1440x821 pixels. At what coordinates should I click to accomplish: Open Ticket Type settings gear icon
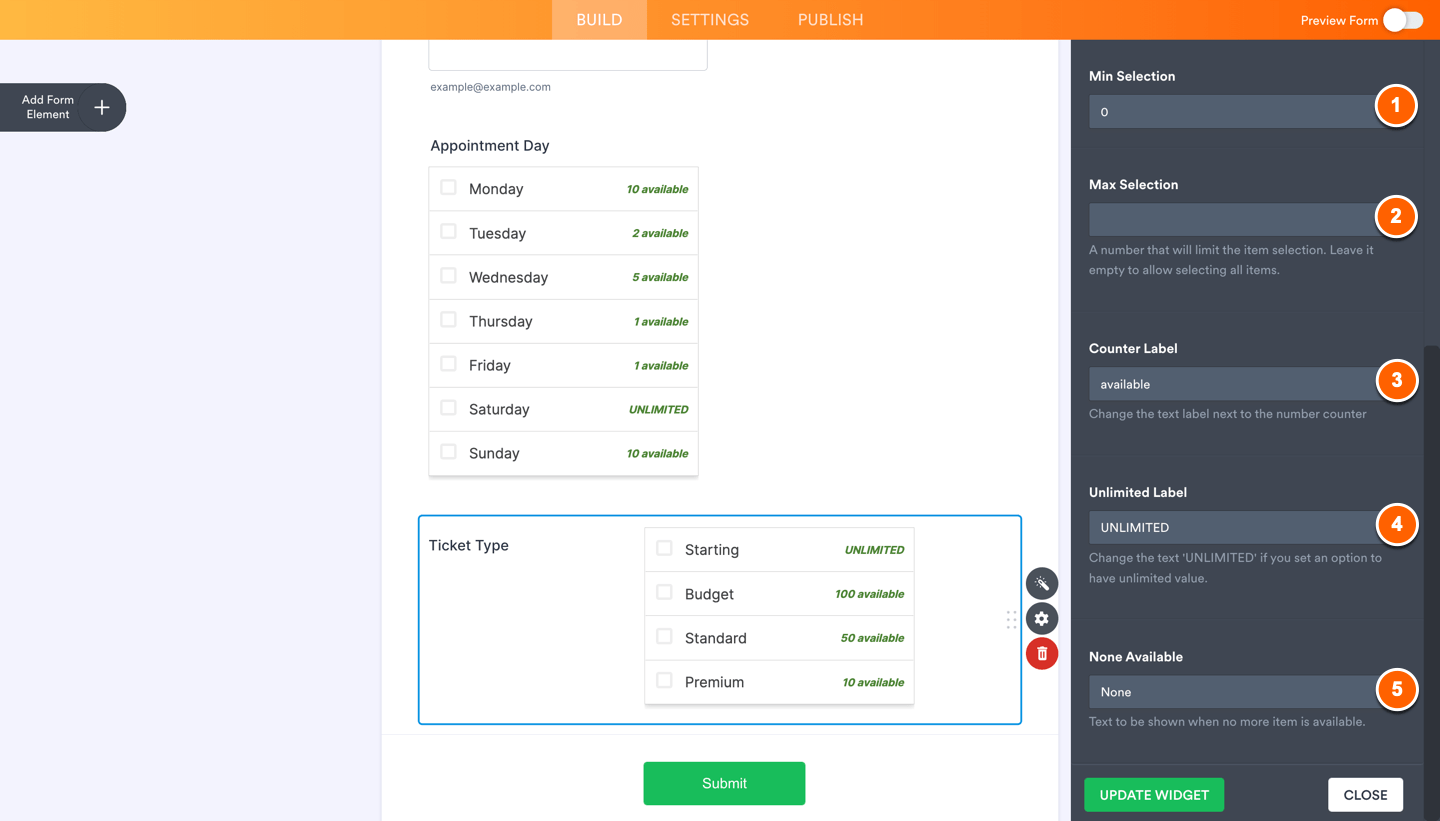click(1042, 618)
